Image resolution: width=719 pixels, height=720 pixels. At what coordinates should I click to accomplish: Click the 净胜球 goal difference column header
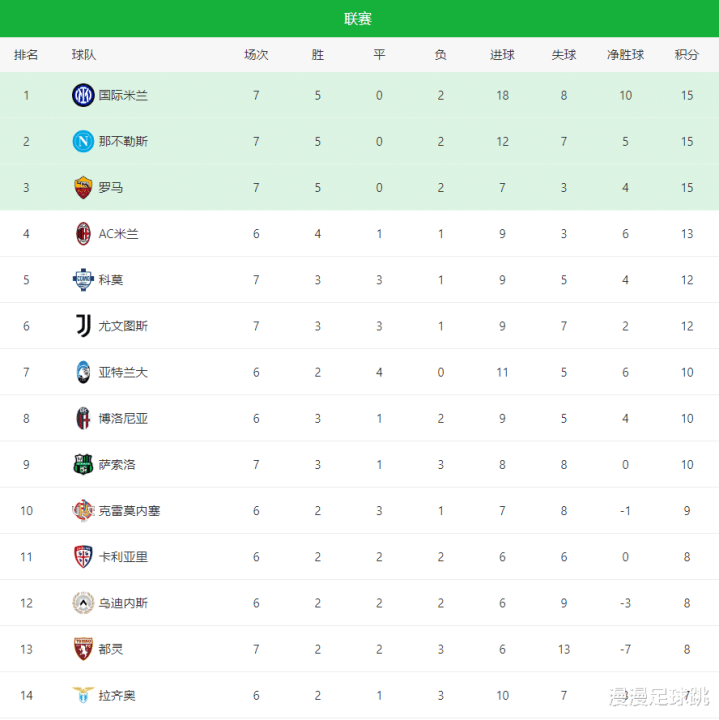625,55
